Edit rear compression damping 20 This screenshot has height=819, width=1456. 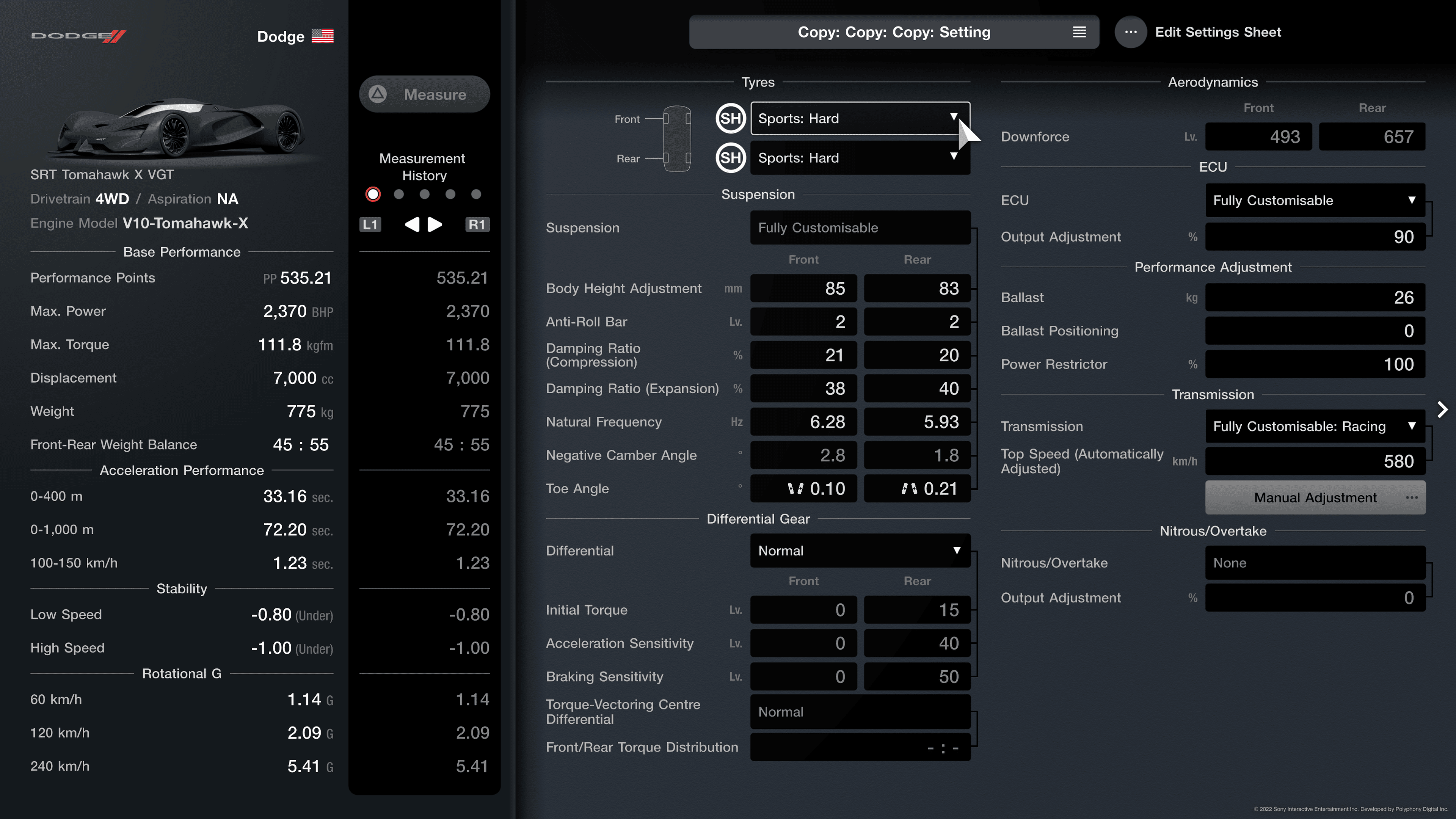point(917,355)
